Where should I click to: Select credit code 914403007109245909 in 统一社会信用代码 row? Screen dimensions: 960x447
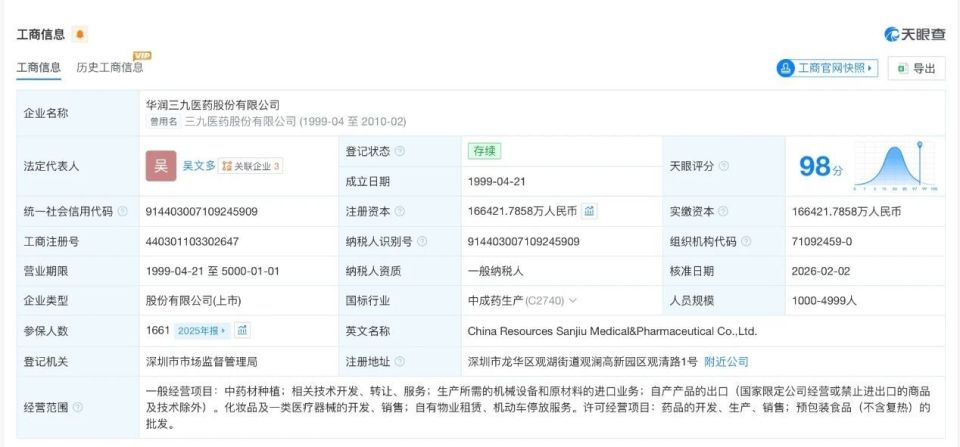[201, 212]
